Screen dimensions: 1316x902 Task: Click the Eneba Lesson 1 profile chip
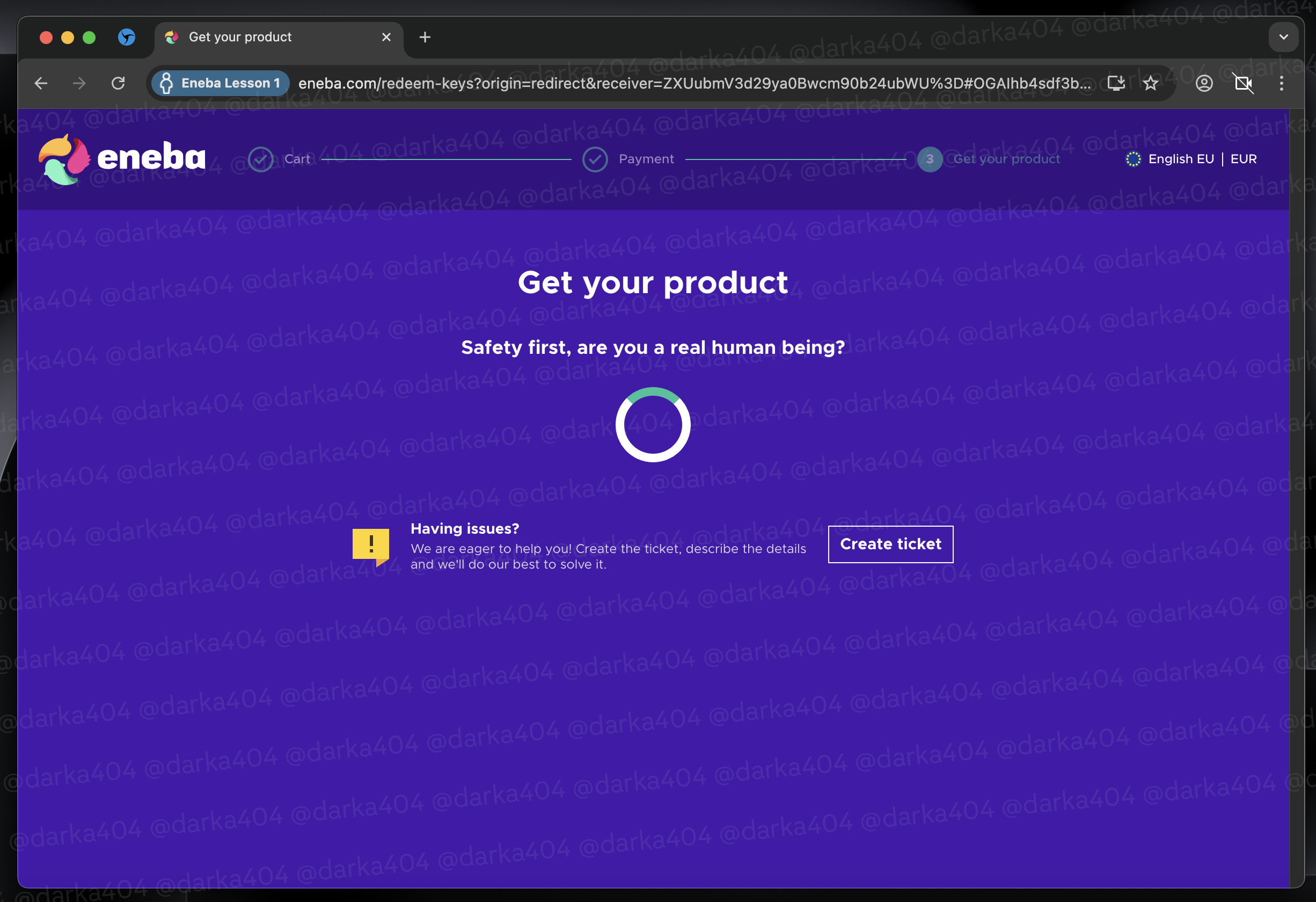click(221, 83)
